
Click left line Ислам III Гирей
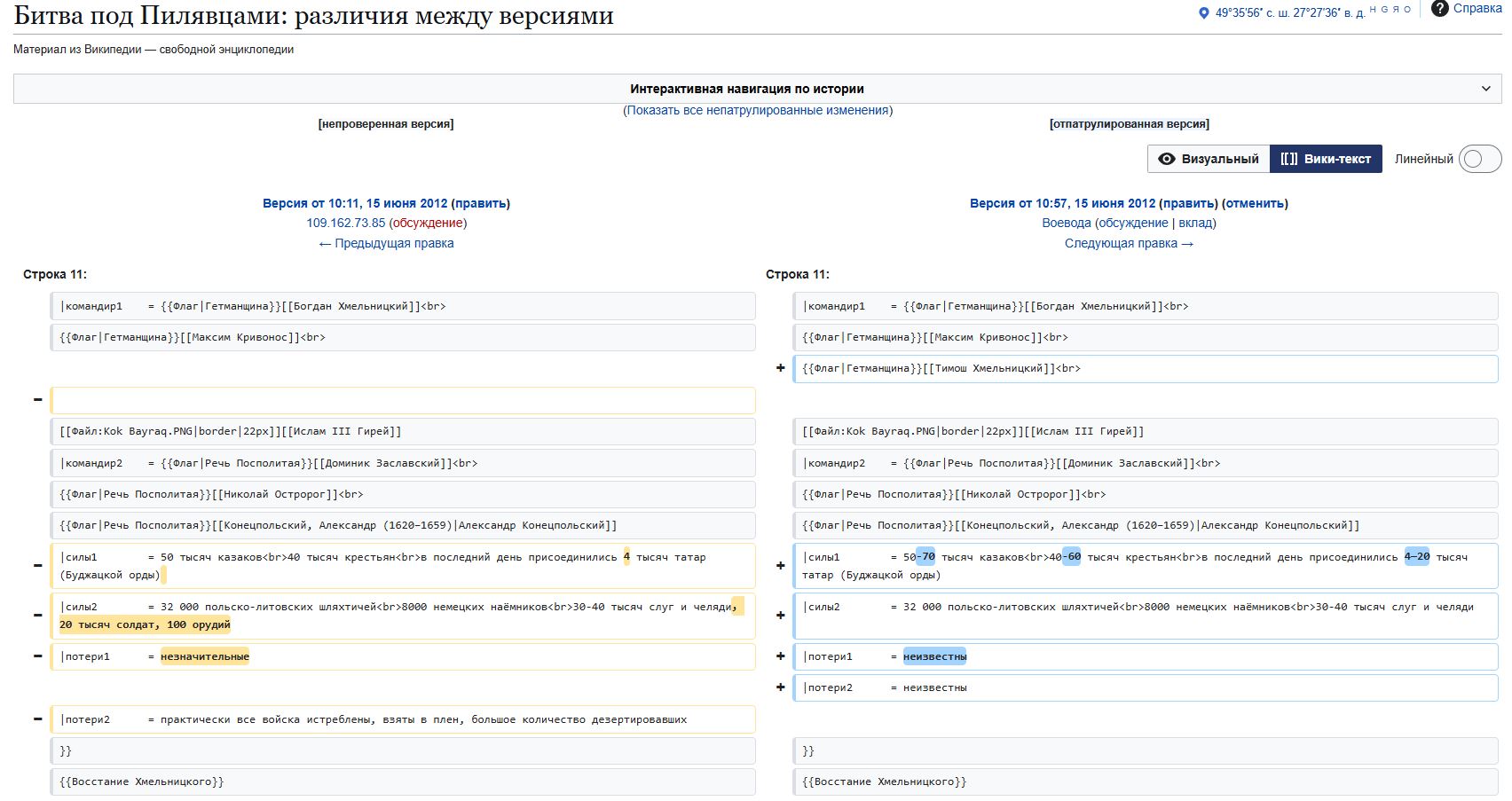pos(403,431)
